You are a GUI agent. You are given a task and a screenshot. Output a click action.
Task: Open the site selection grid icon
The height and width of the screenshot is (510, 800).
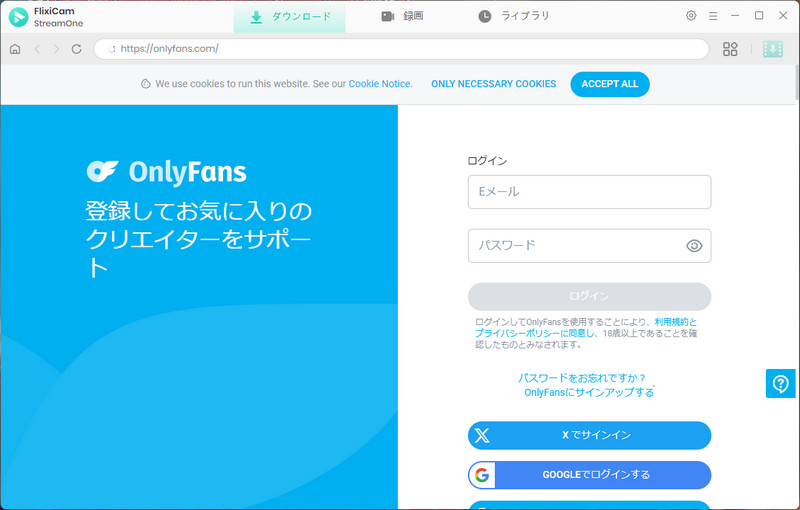click(730, 49)
